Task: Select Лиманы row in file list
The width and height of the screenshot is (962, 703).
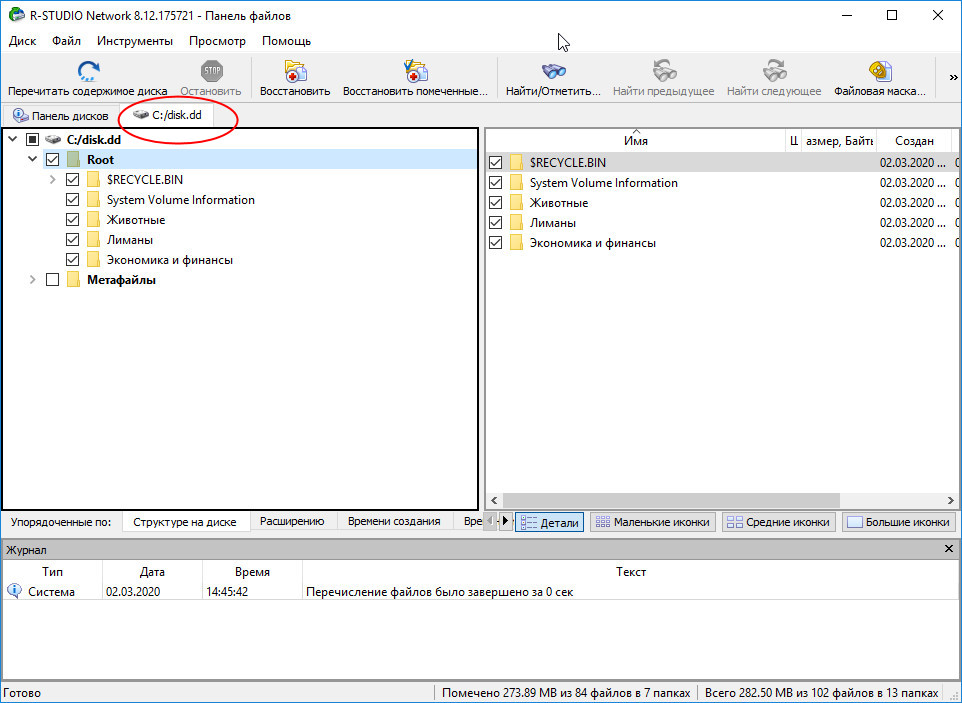Action: [x=722, y=223]
